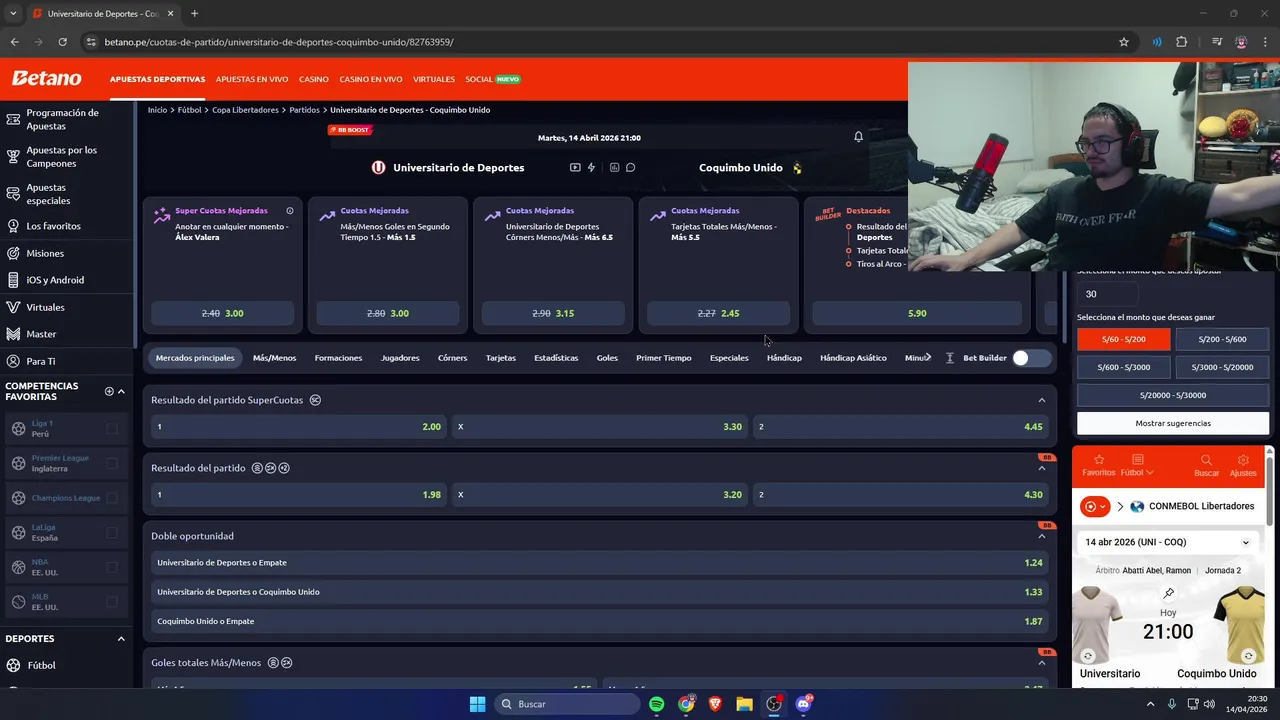Open Apuestas en Vivo in top menu
Screen dimensions: 1280x720
point(252,79)
